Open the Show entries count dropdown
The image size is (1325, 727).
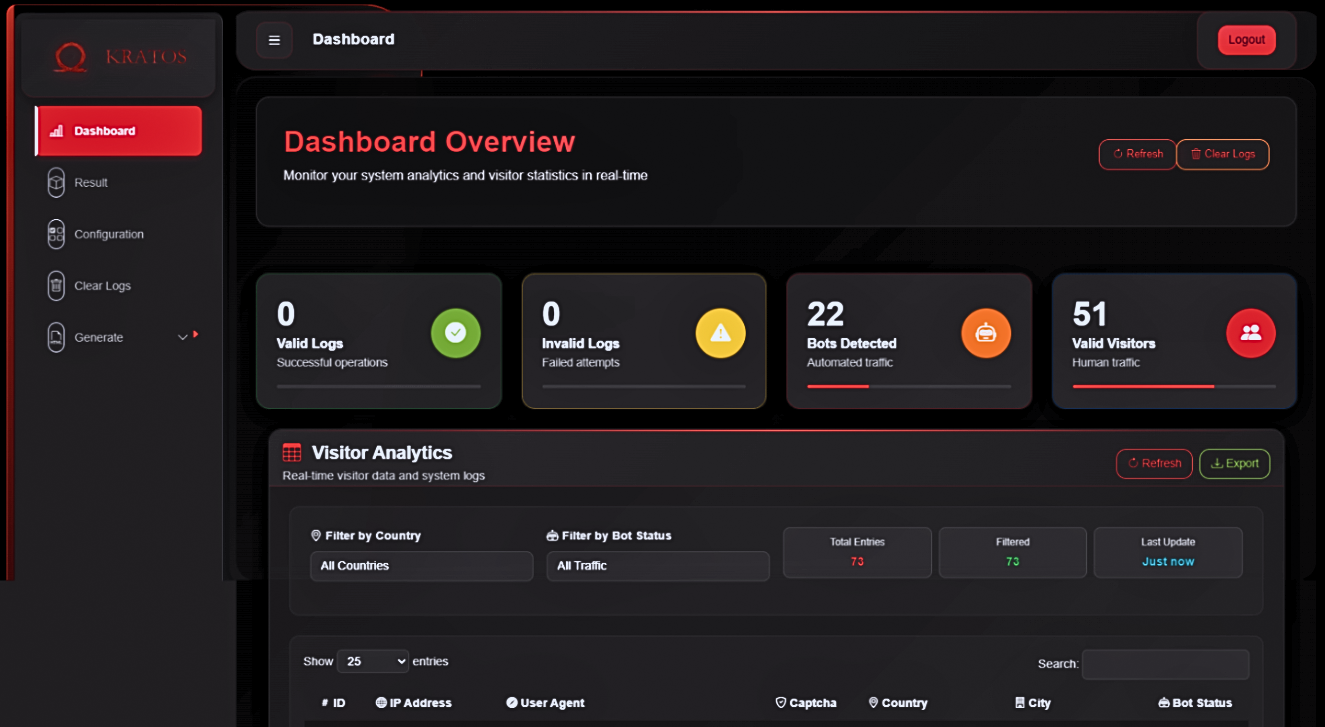(372, 661)
